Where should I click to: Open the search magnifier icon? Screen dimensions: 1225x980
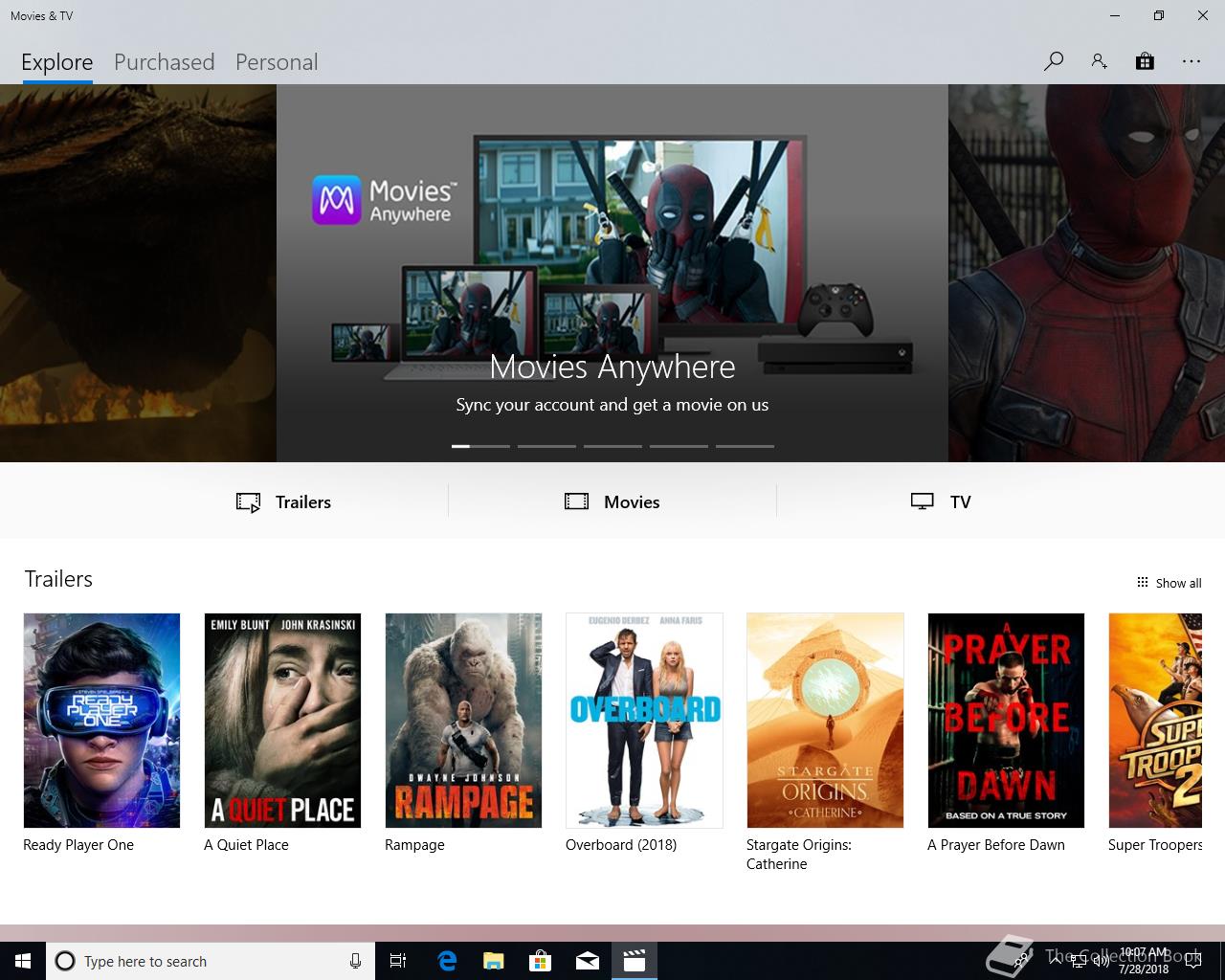pyautogui.click(x=1053, y=62)
